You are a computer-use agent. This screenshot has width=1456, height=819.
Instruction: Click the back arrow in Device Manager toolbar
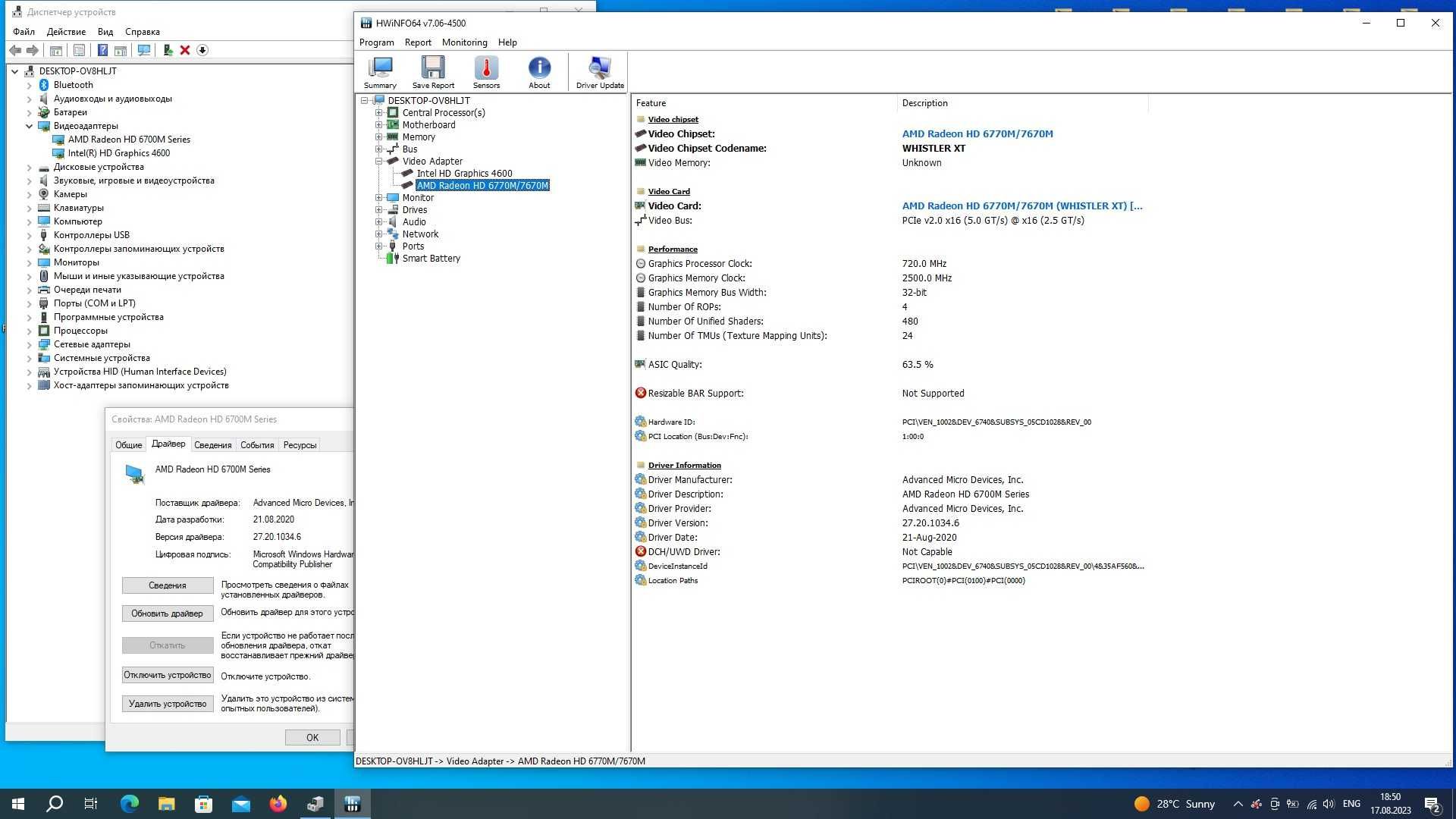click(x=15, y=50)
